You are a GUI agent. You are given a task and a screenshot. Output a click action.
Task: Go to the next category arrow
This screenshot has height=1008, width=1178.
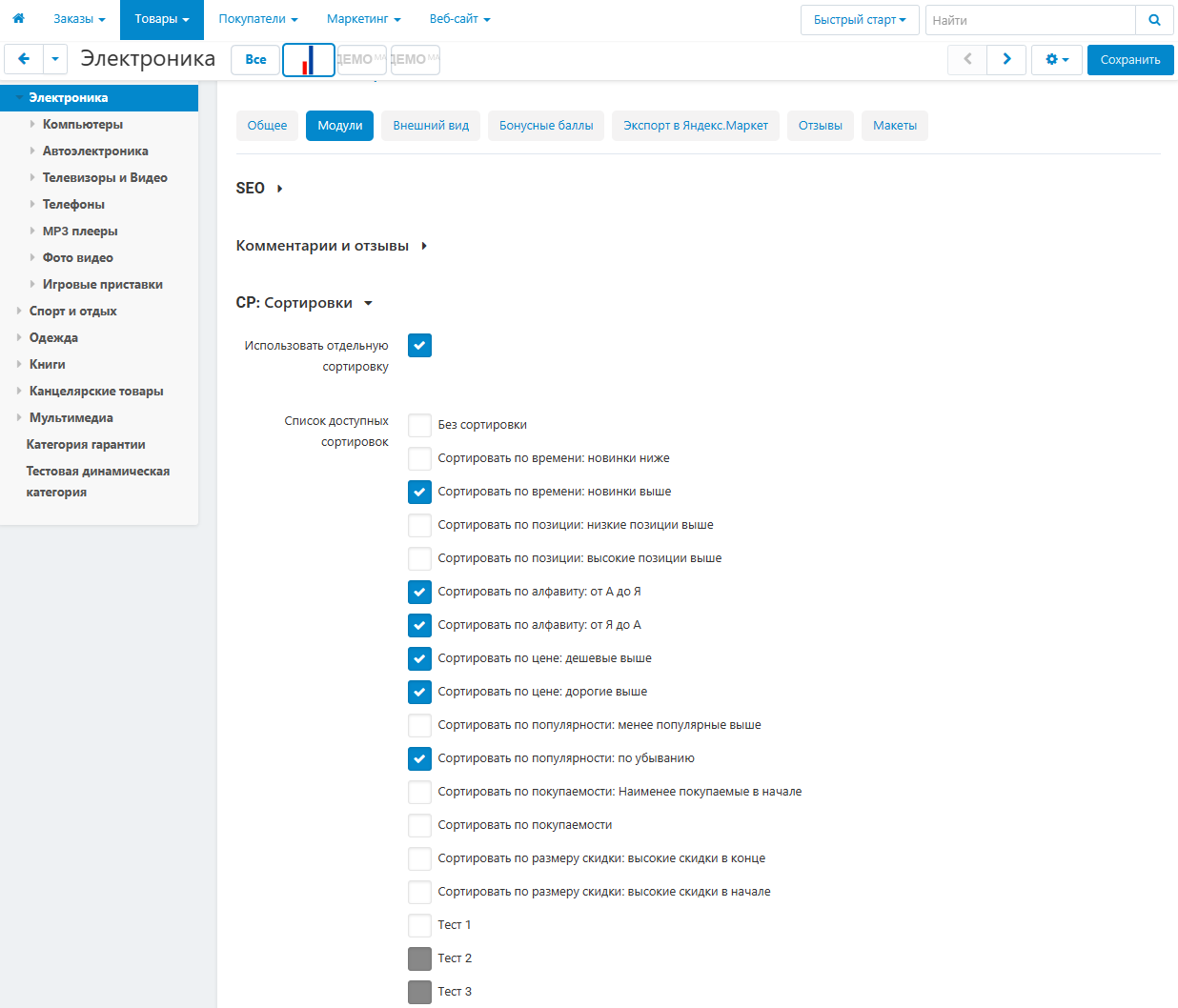(1006, 59)
